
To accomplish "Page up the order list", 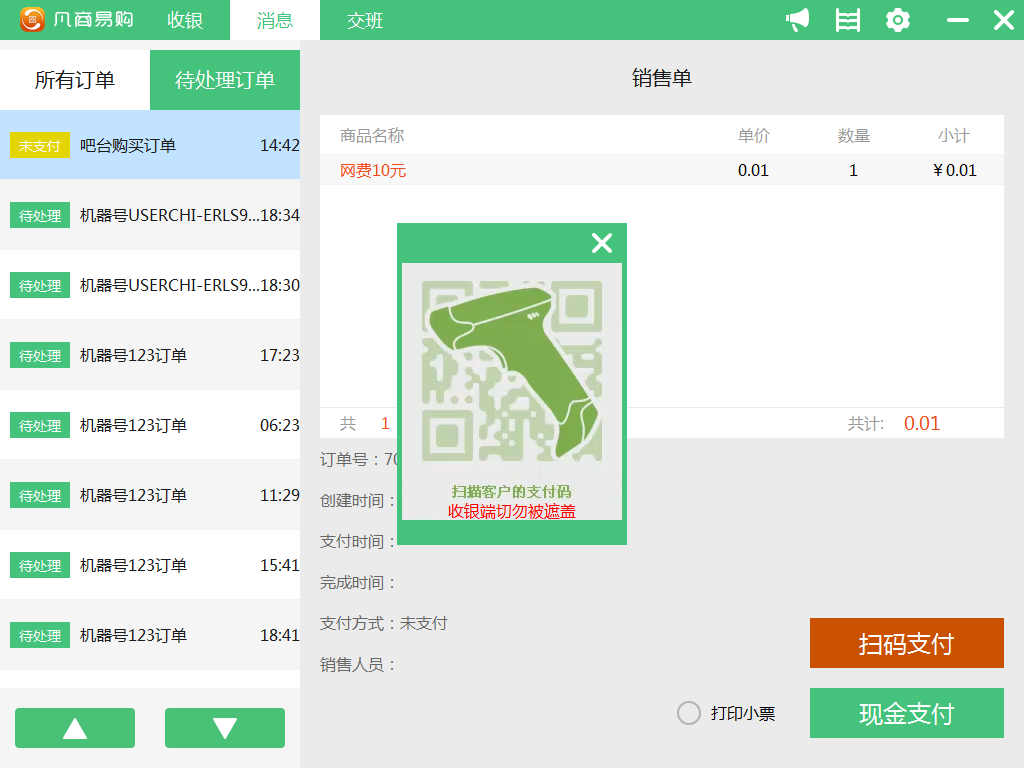I will click(75, 728).
